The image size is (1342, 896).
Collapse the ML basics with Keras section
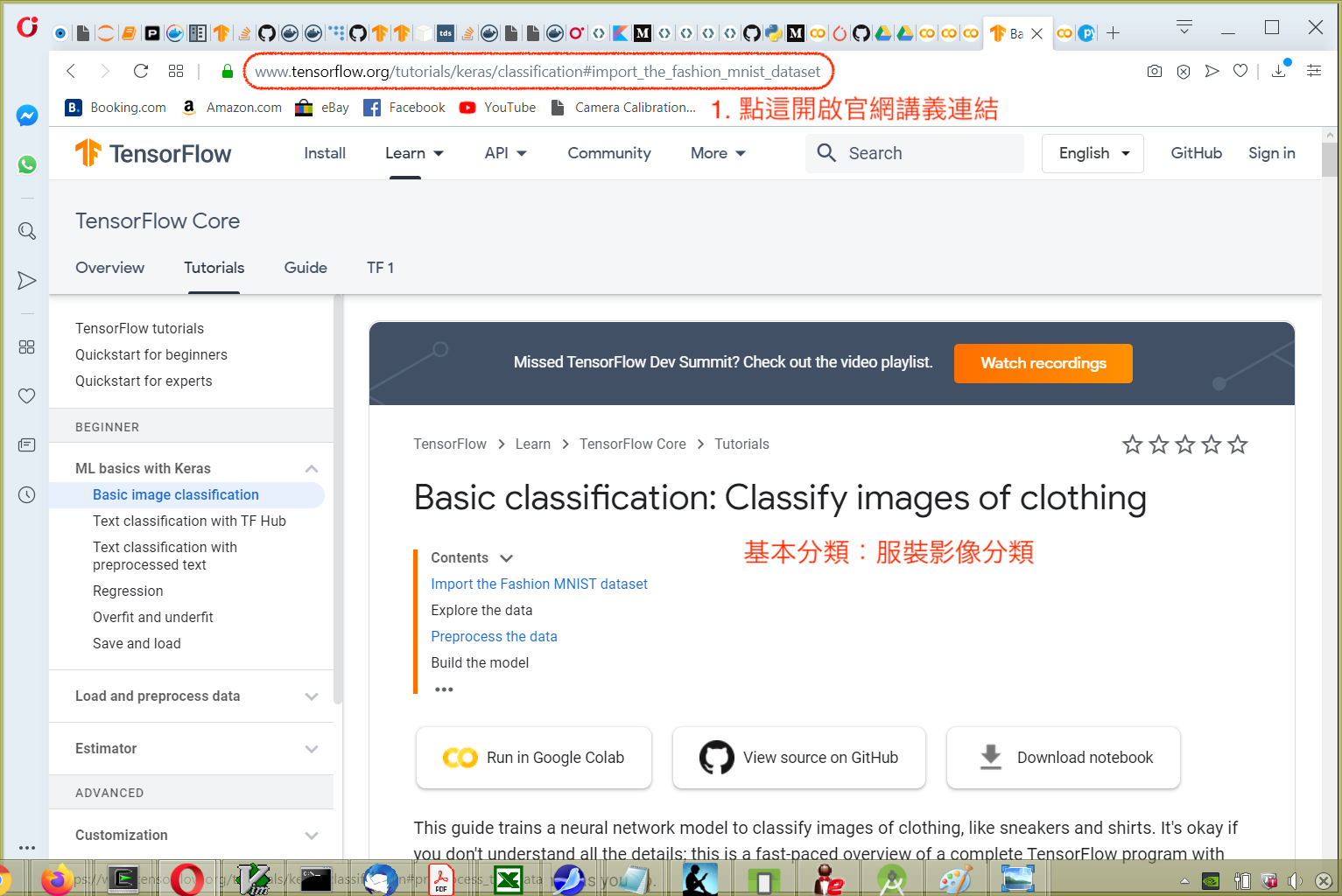[x=312, y=469]
